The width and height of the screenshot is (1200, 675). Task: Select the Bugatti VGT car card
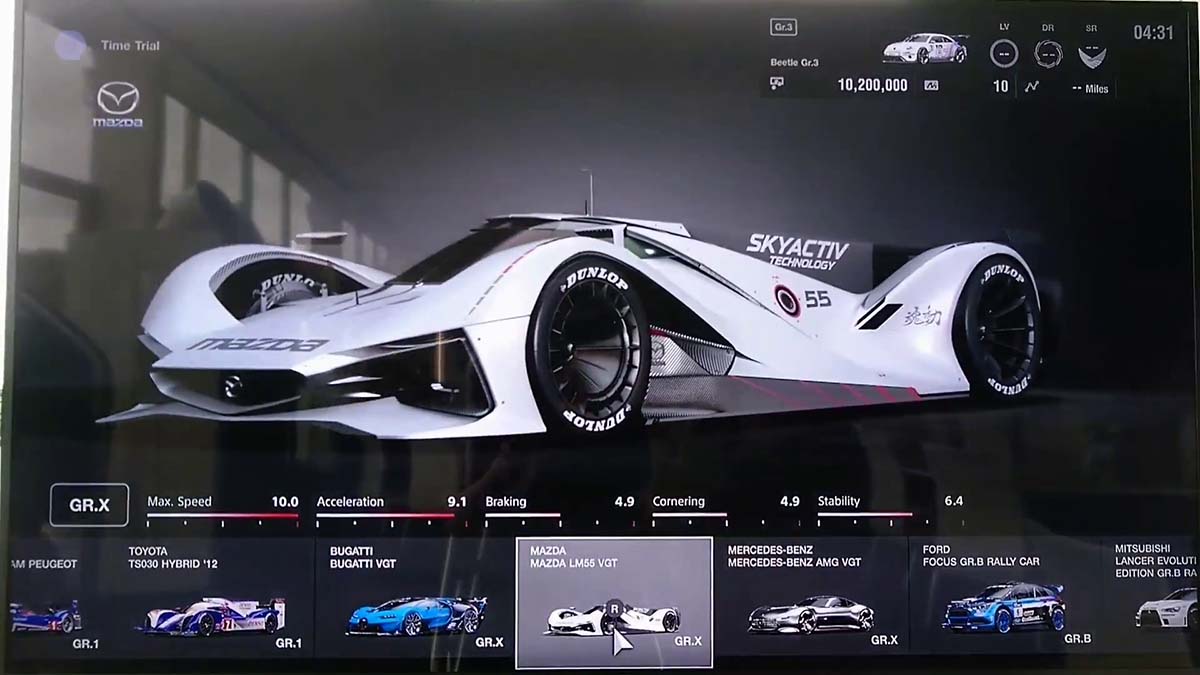(x=414, y=597)
